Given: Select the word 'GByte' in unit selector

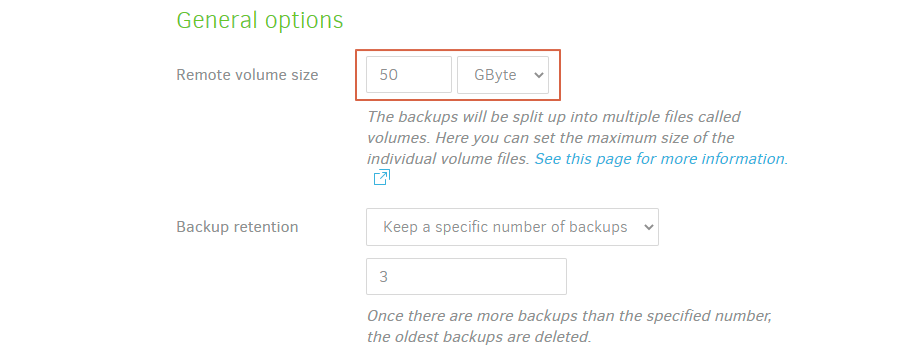Looking at the screenshot, I should [495, 75].
